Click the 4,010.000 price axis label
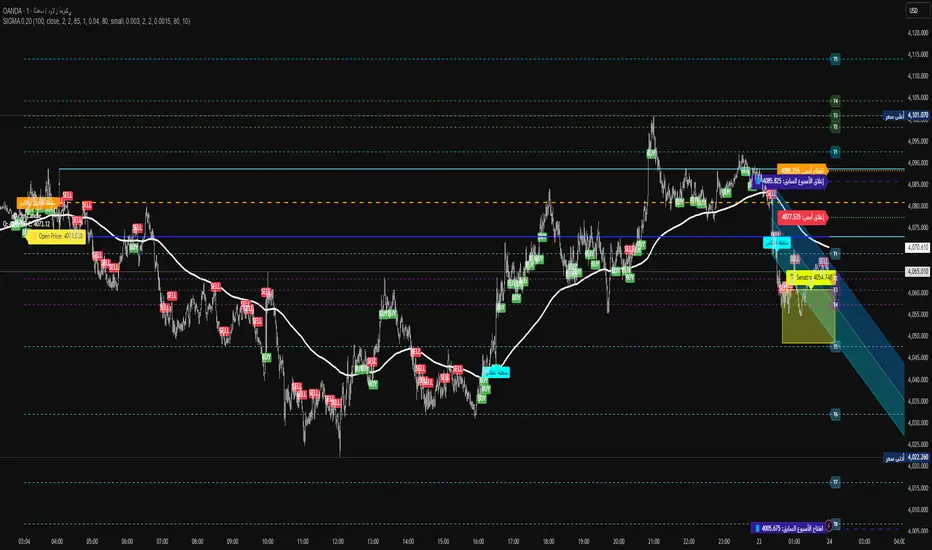This screenshot has width=932, height=550. [x=918, y=510]
